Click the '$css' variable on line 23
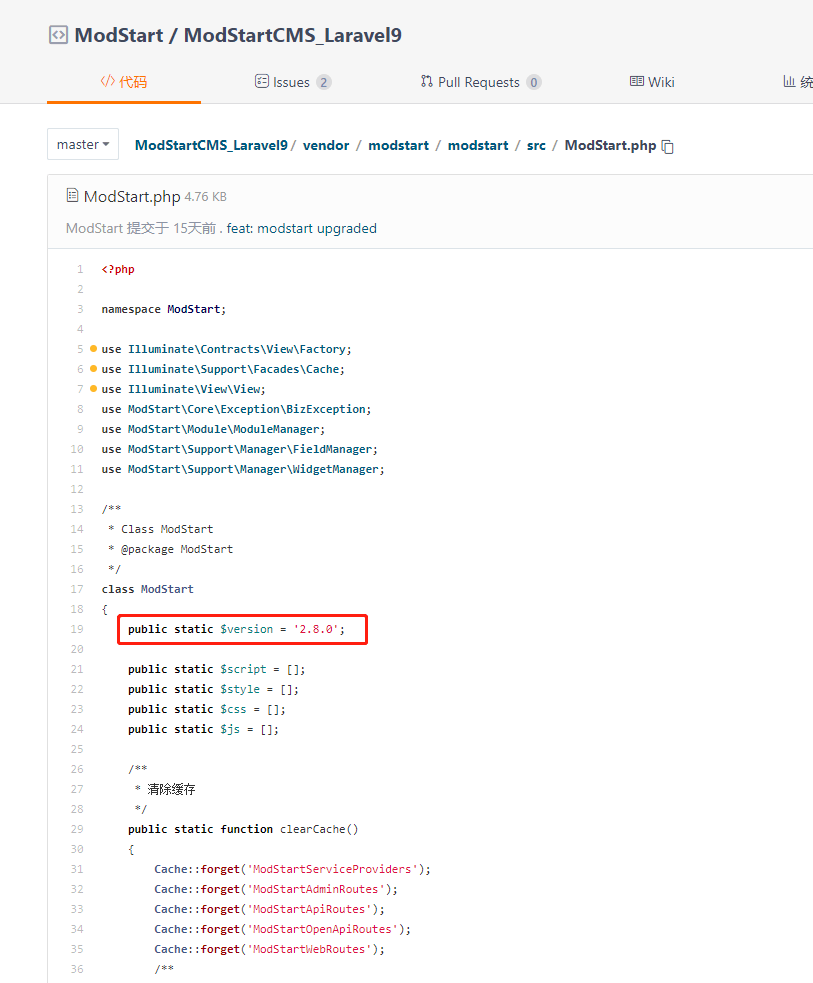The width and height of the screenshot is (813, 983). [x=233, y=709]
